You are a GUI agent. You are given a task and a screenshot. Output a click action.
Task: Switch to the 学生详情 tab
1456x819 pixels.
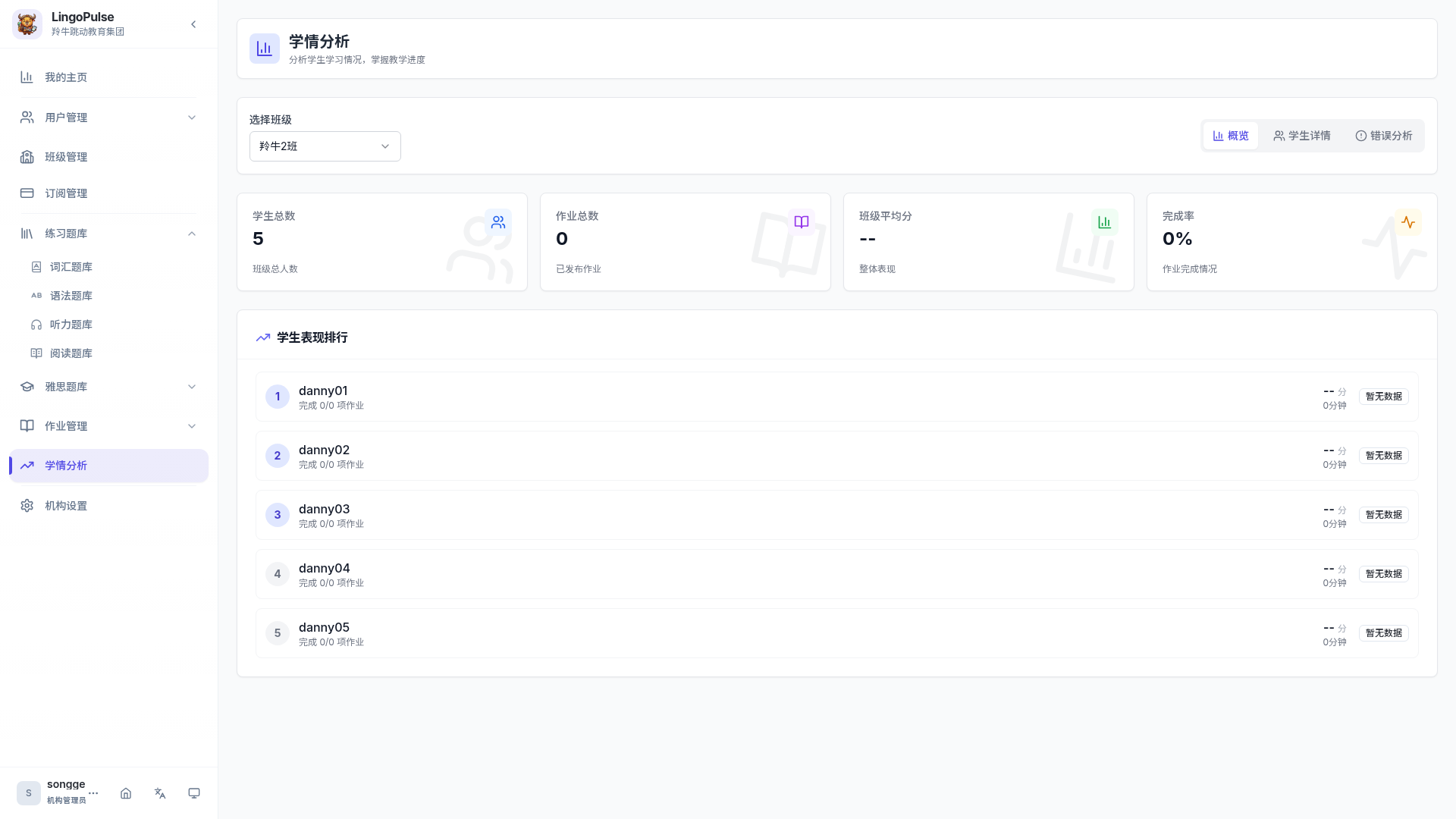point(1301,136)
